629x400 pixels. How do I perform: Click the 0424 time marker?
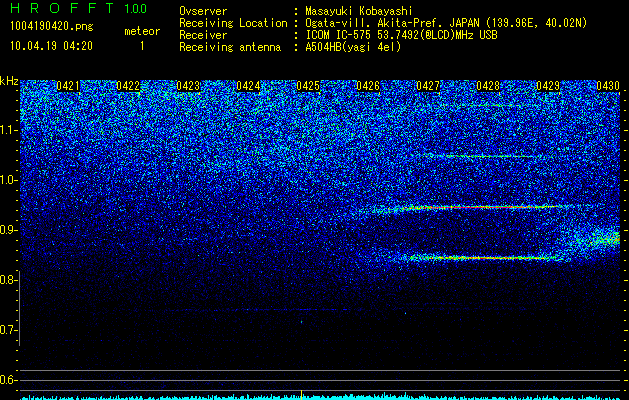[248, 86]
